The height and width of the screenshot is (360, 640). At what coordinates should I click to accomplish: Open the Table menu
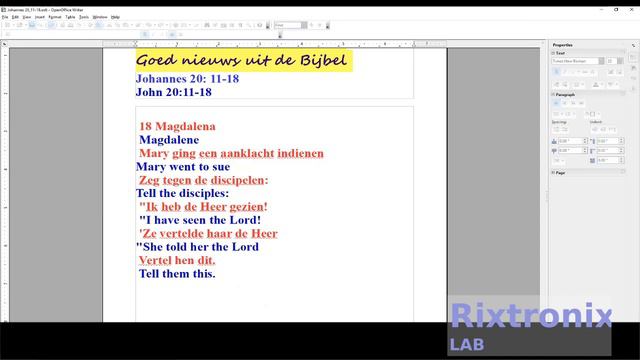click(x=70, y=17)
